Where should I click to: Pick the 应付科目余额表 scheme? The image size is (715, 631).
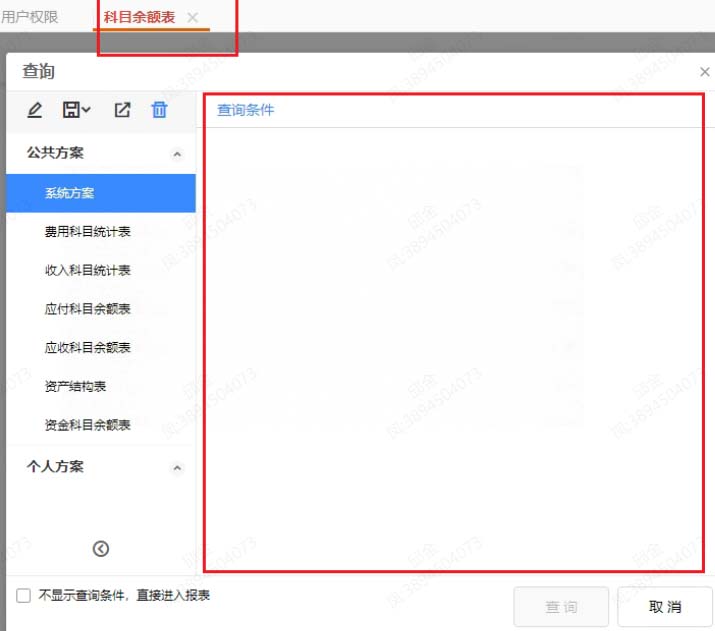pyautogui.click(x=87, y=309)
